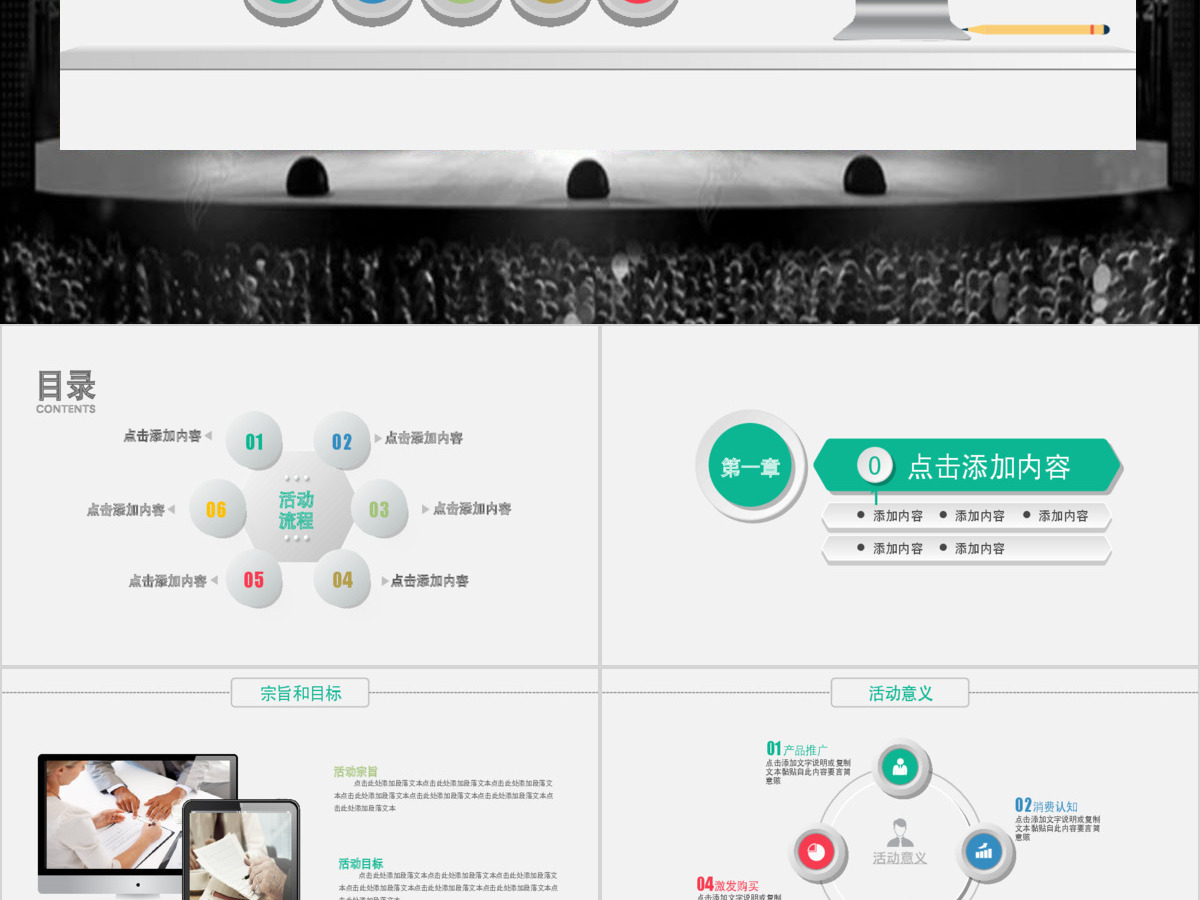Image resolution: width=1200 pixels, height=900 pixels.
Task: Select the 01 circle in the contents slide
Action: (254, 441)
